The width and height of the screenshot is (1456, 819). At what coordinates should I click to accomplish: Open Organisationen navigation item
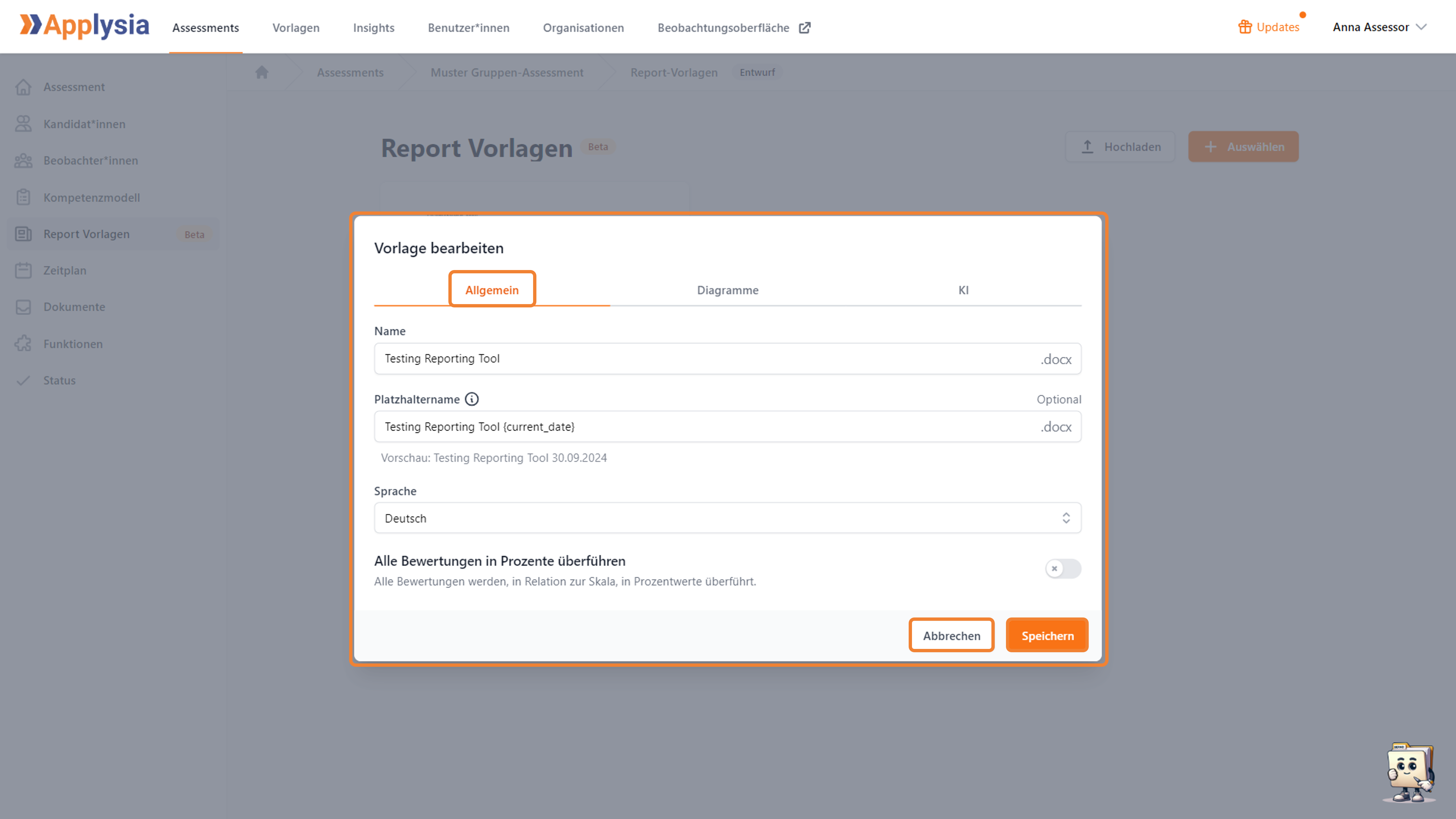tap(583, 28)
